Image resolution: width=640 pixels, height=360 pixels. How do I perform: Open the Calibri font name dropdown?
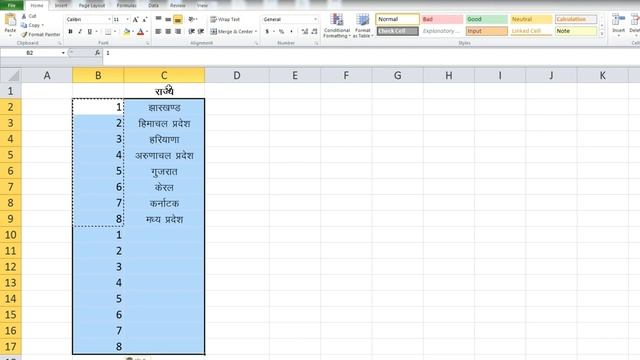109,19
